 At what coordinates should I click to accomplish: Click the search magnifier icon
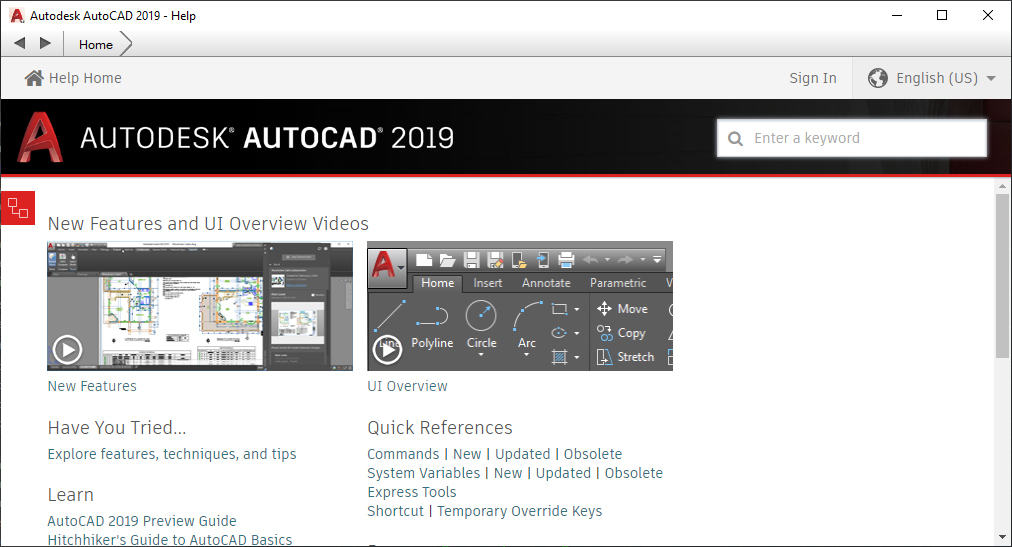pos(735,139)
